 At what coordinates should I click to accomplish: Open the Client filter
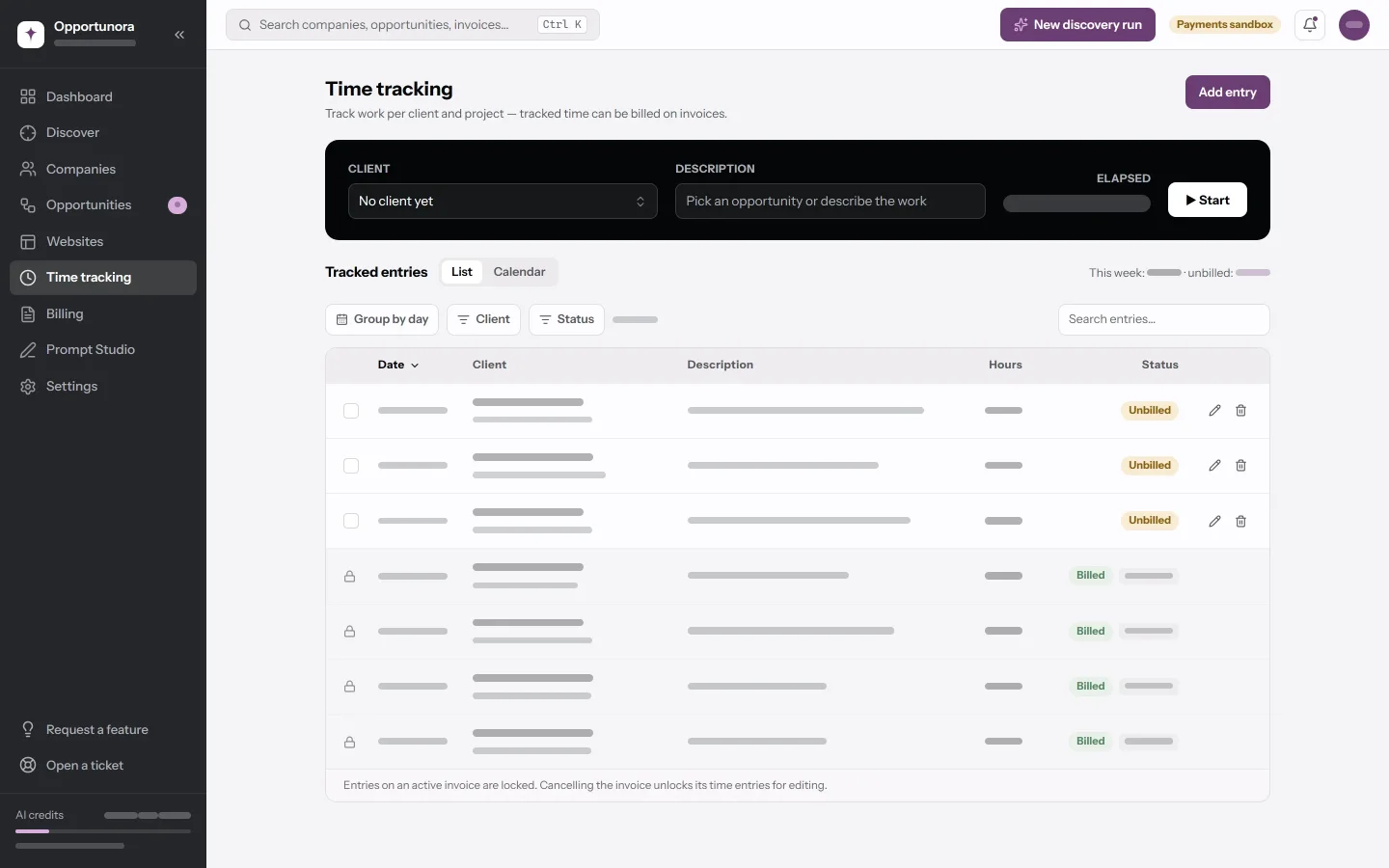click(483, 319)
